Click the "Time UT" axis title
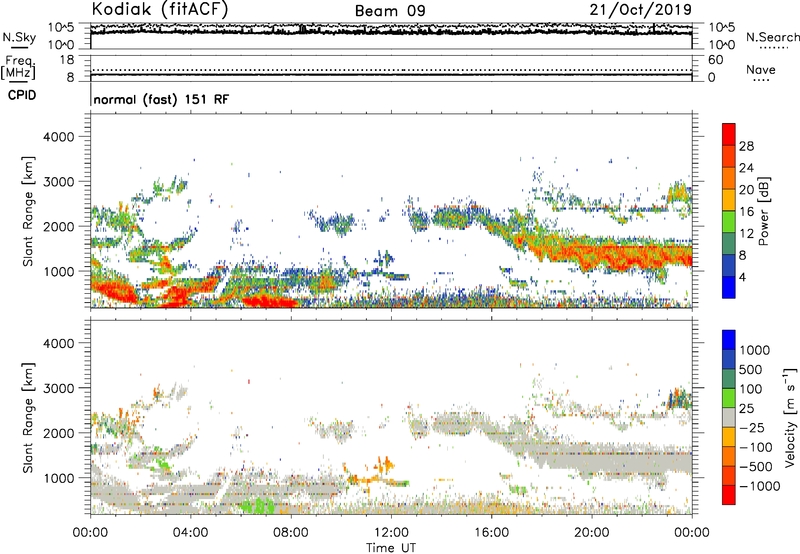This screenshot has height=554, width=800. click(391, 548)
